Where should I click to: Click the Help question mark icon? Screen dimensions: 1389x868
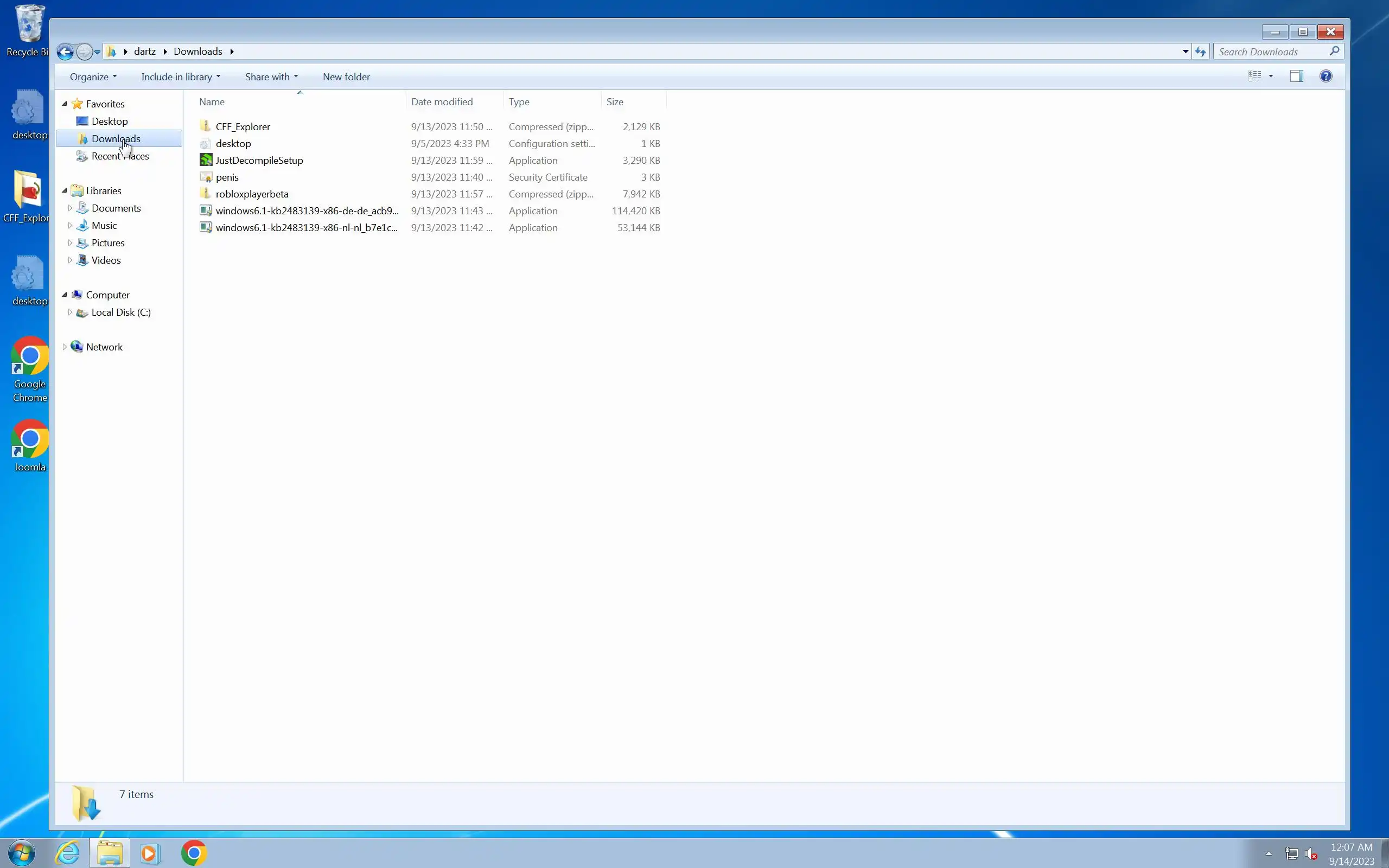tap(1326, 76)
